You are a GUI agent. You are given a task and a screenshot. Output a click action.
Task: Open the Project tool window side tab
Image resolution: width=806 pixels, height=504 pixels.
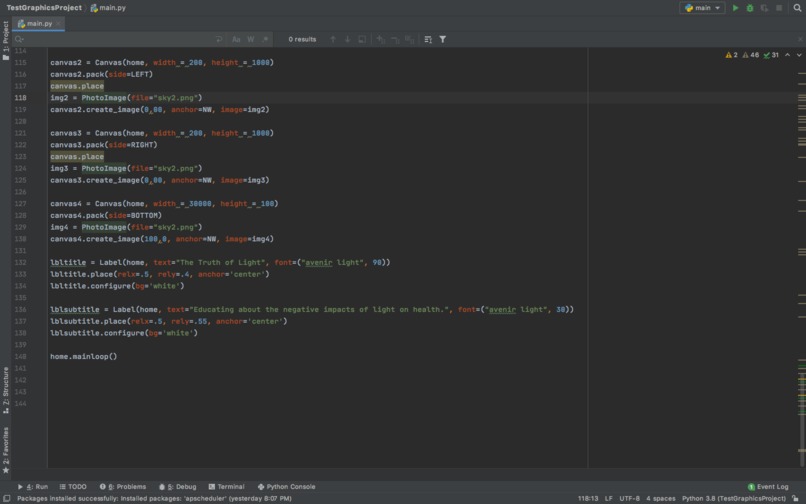[x=6, y=40]
